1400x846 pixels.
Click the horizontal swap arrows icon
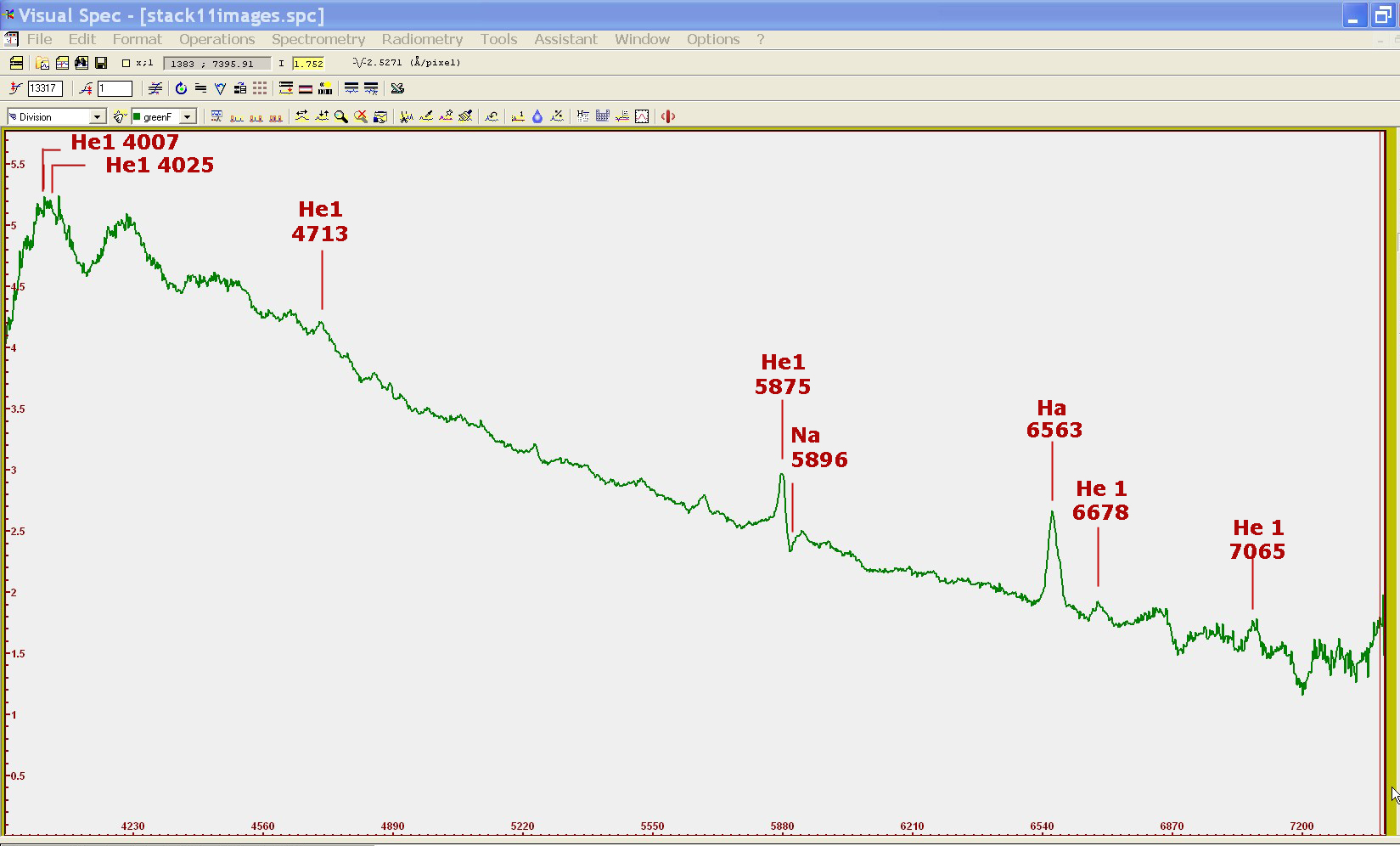click(302, 116)
